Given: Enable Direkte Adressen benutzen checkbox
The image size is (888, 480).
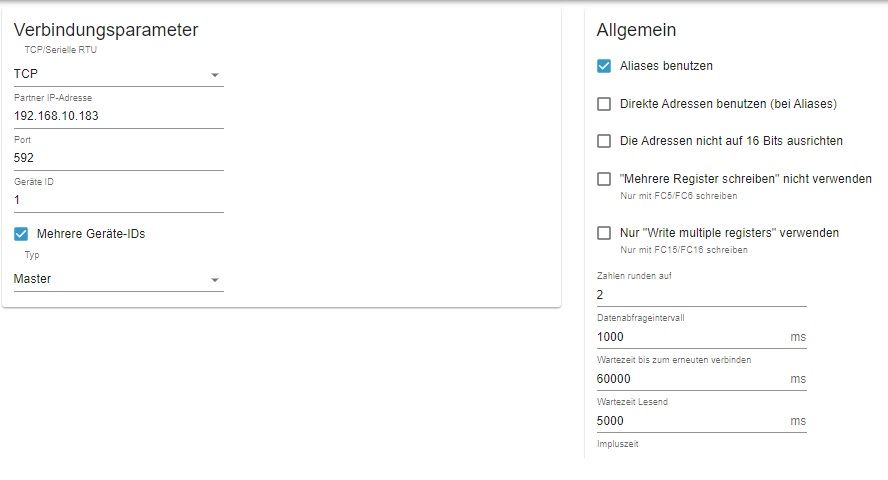Looking at the screenshot, I should 604,104.
